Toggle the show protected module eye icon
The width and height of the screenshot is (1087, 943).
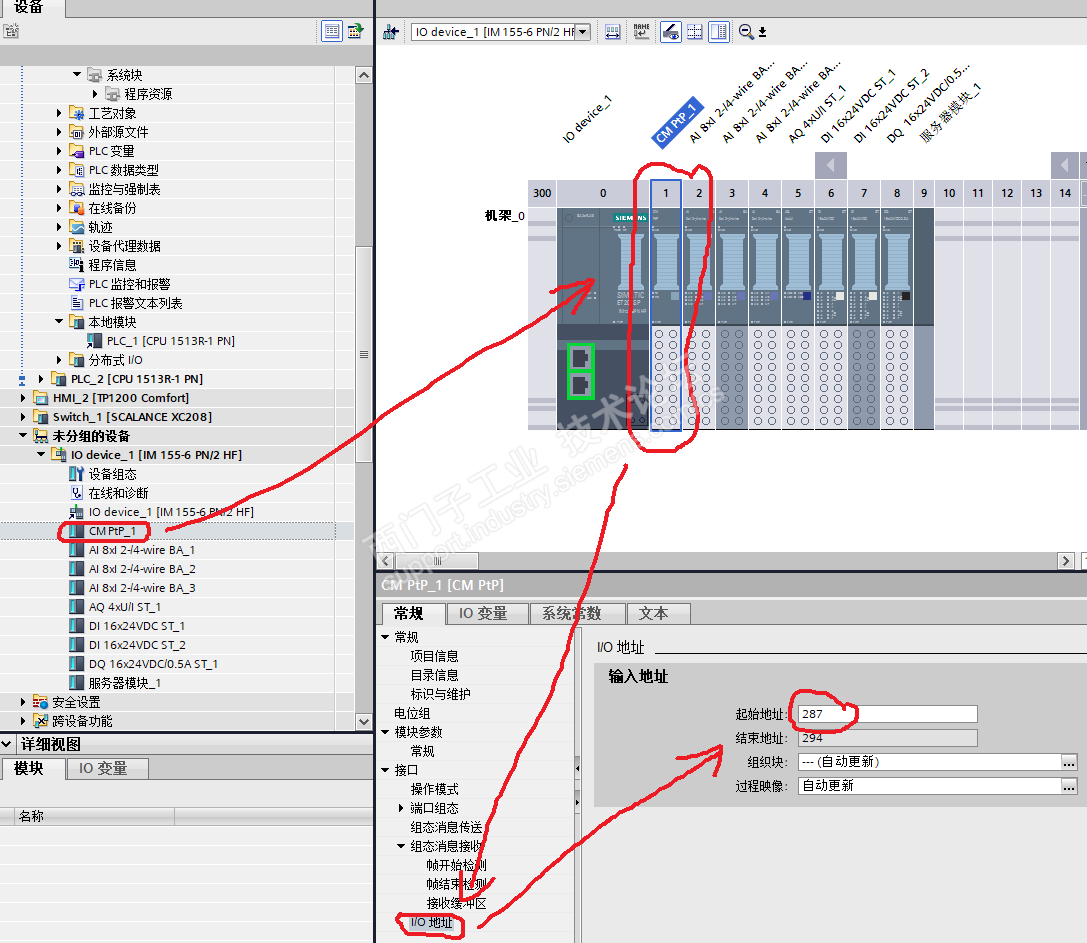pyautogui.click(x=670, y=32)
